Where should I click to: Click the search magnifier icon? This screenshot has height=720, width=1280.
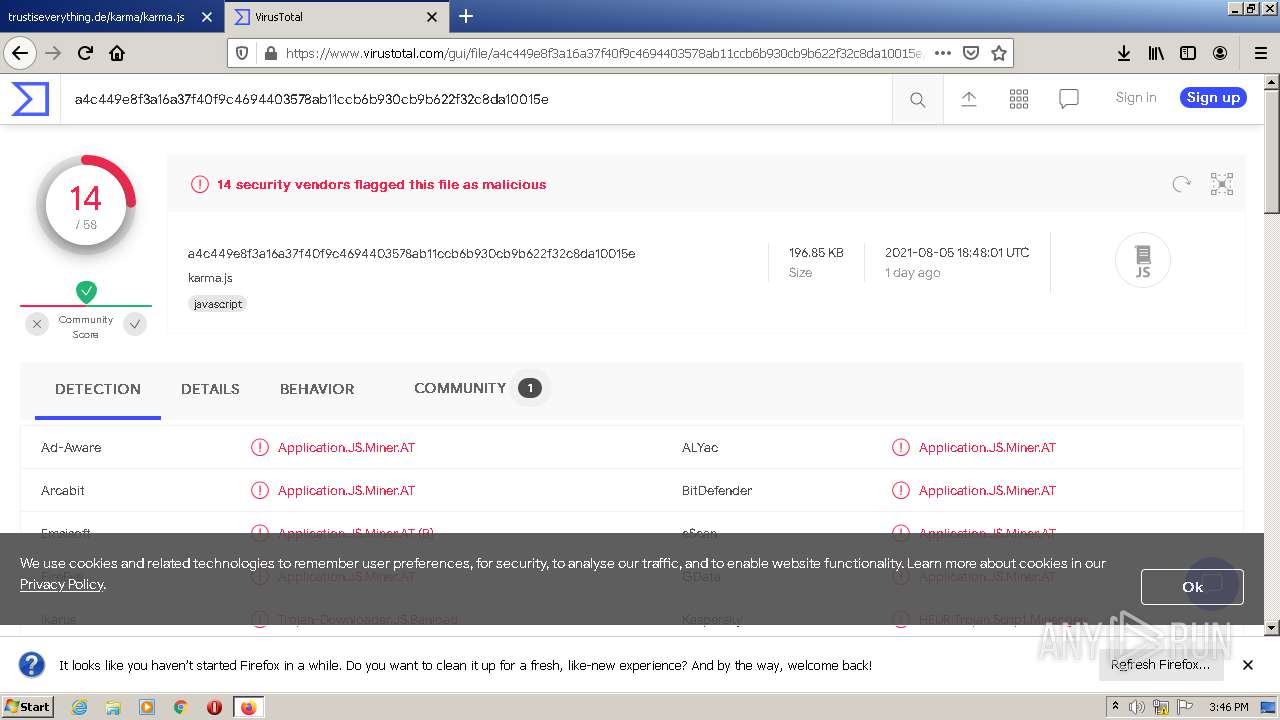click(917, 99)
